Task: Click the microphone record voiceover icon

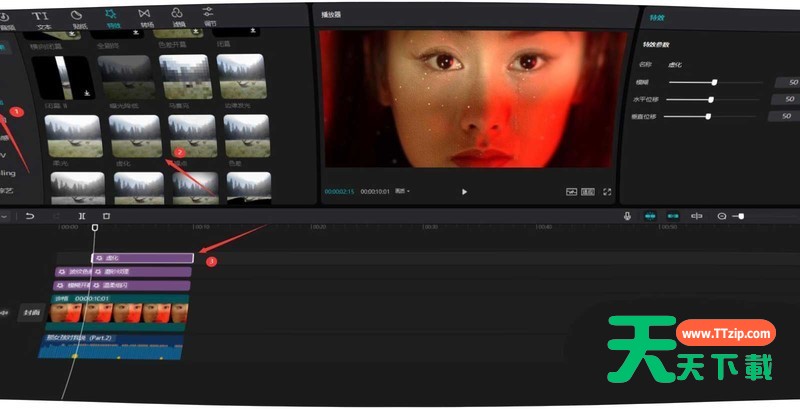Action: [627, 215]
